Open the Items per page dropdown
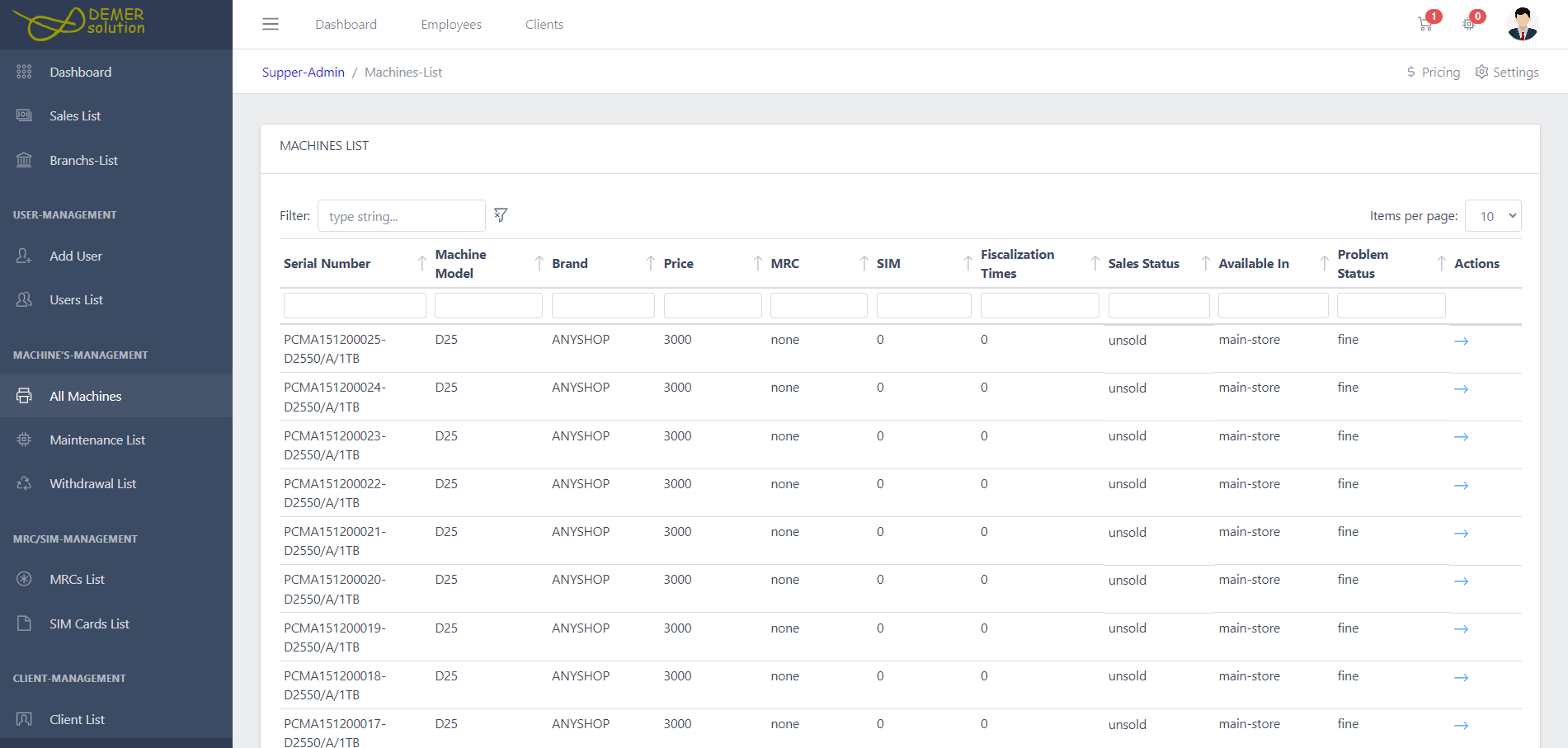 [x=1493, y=216]
